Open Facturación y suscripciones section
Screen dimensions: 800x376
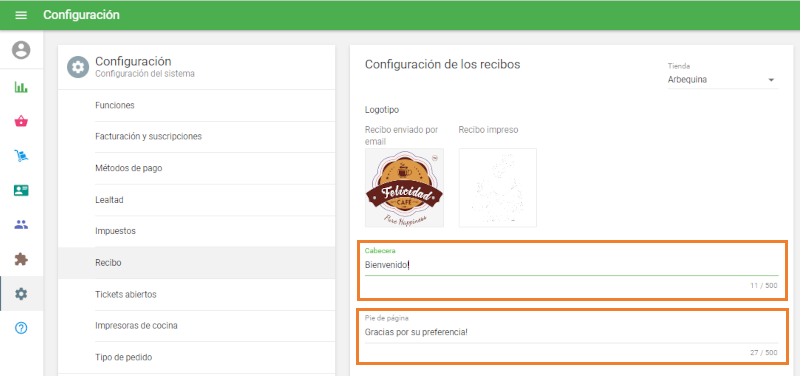pyautogui.click(x=196, y=137)
